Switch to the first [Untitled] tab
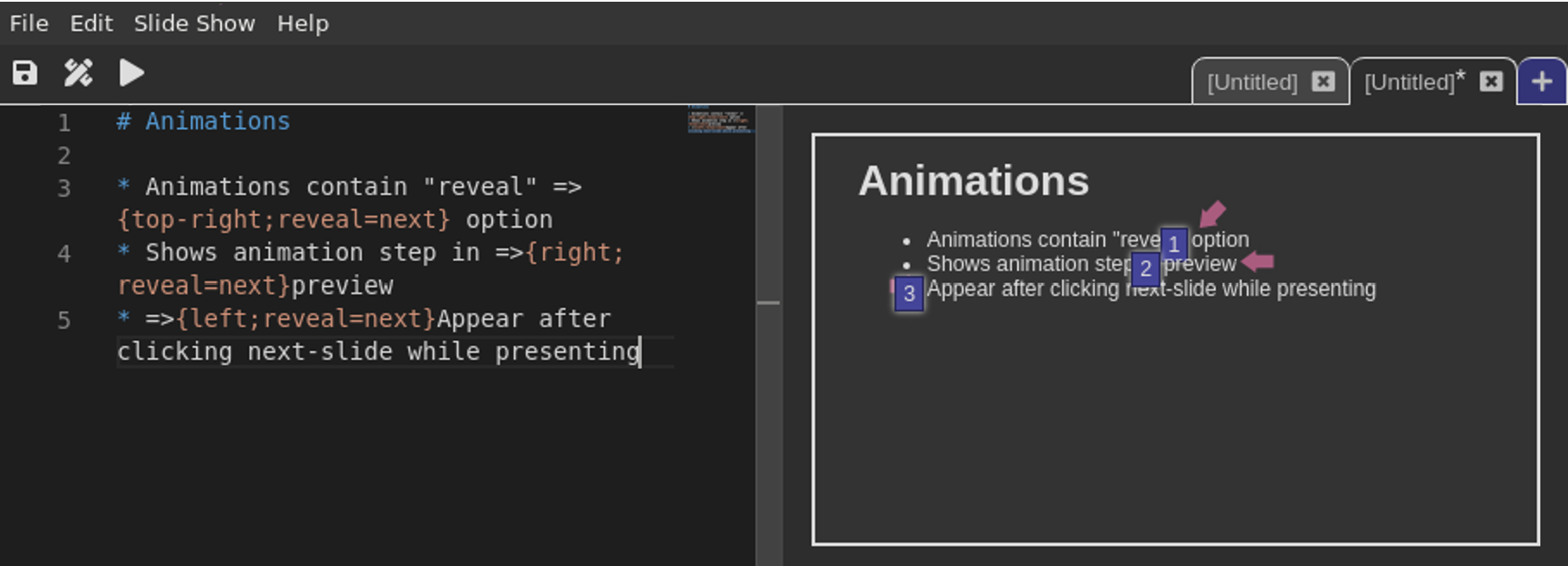The image size is (1568, 566). click(1252, 82)
